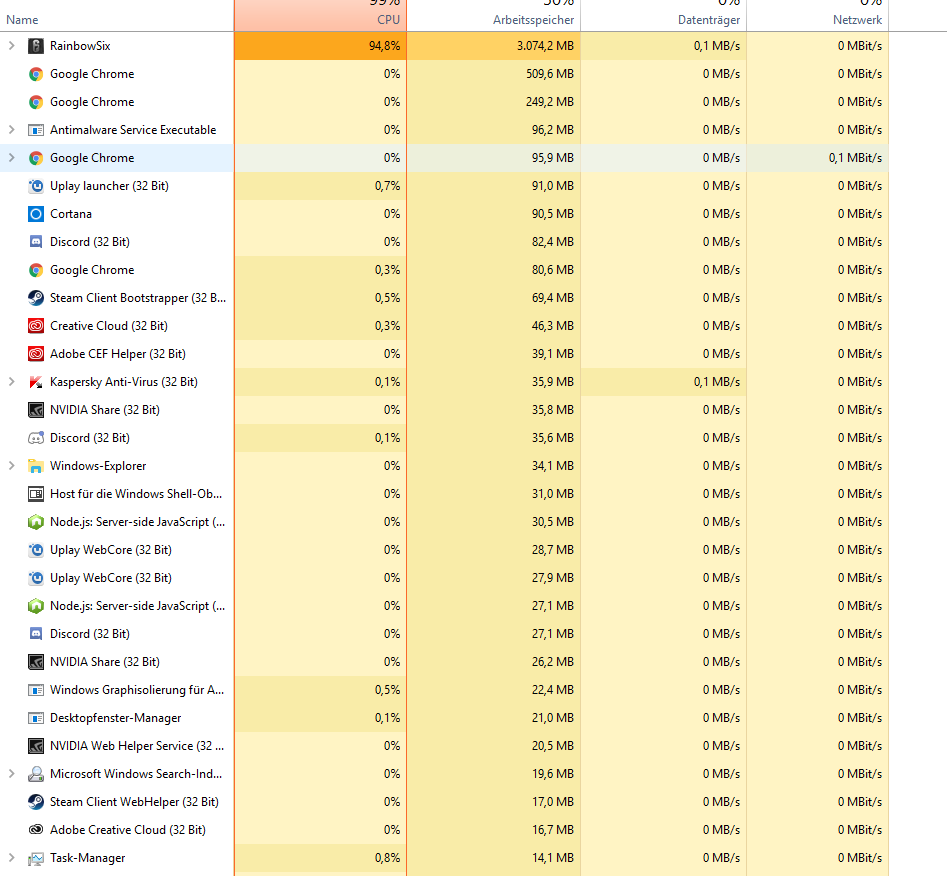Click the Creative Cloud (32 Bit) icon

(x=36, y=326)
